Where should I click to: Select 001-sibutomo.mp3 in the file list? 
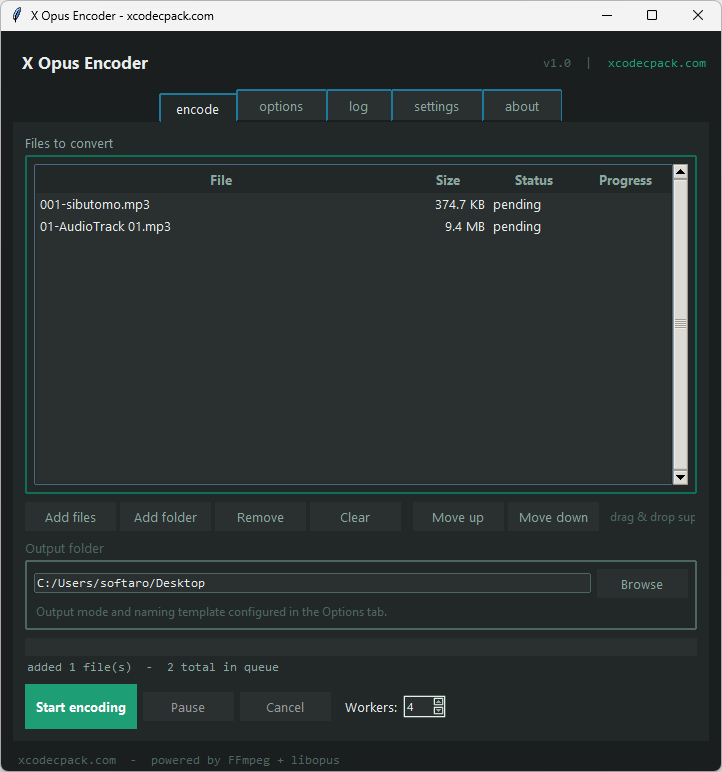pos(95,205)
